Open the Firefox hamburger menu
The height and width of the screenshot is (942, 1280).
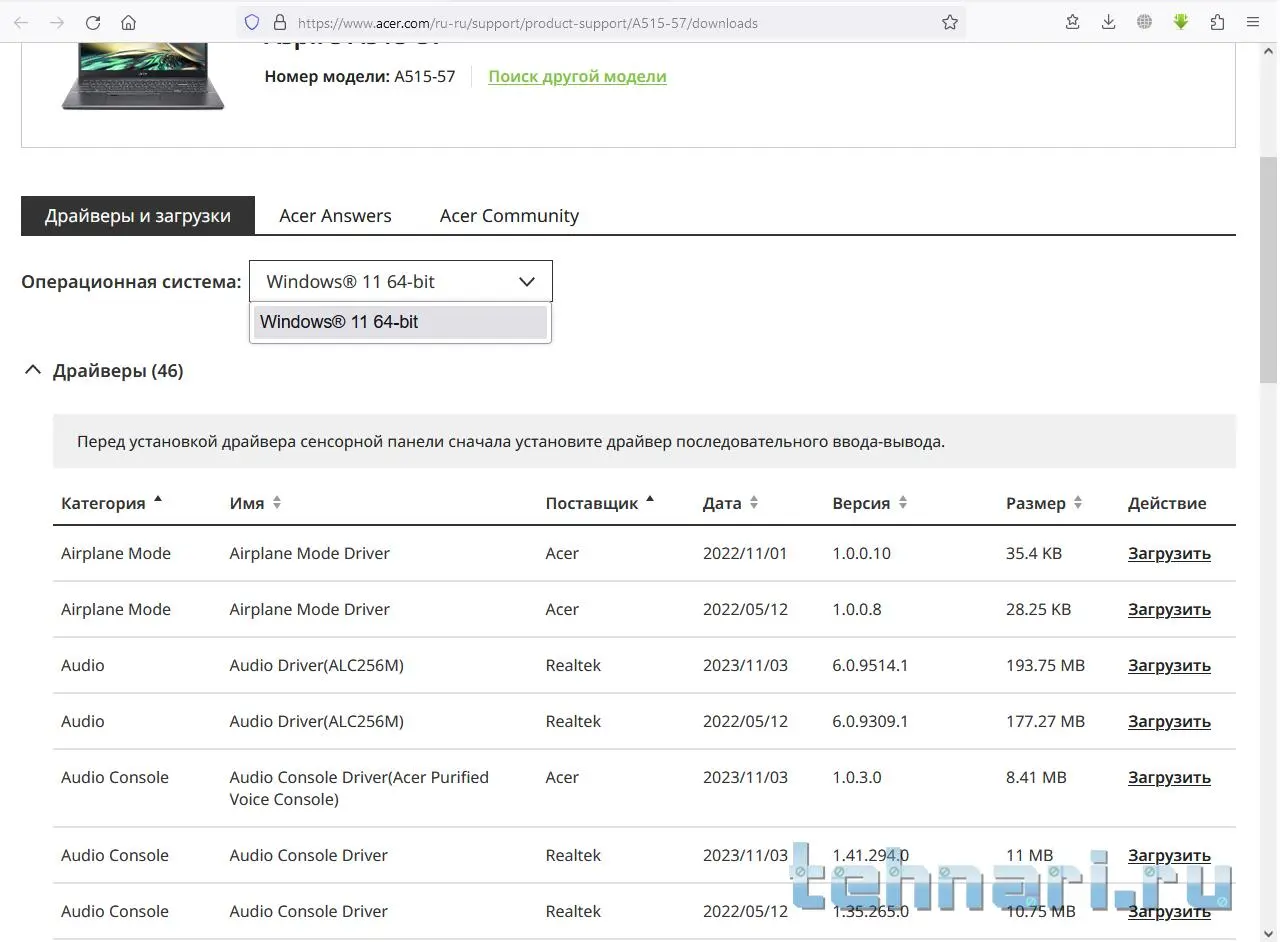[1253, 22]
